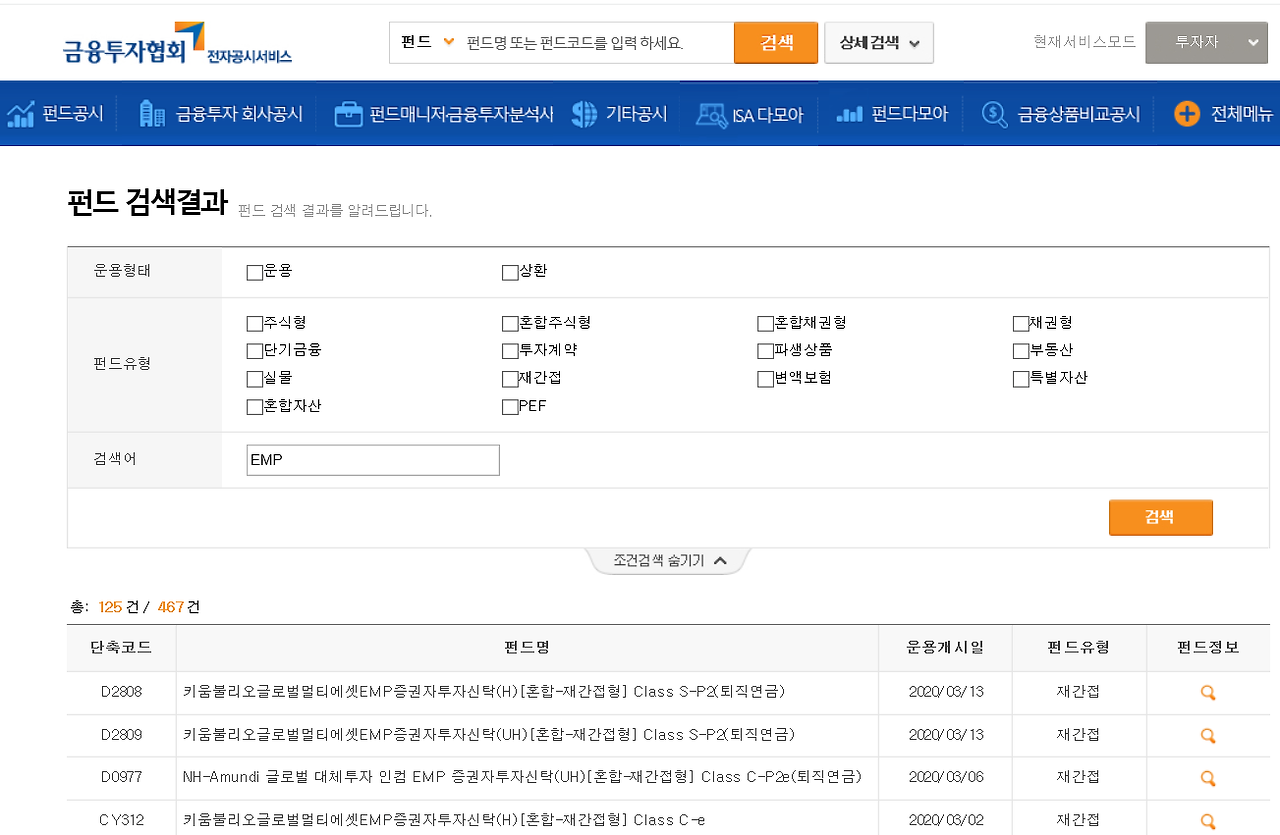Collapse search filters via 조건검색 숨기기

668,560
